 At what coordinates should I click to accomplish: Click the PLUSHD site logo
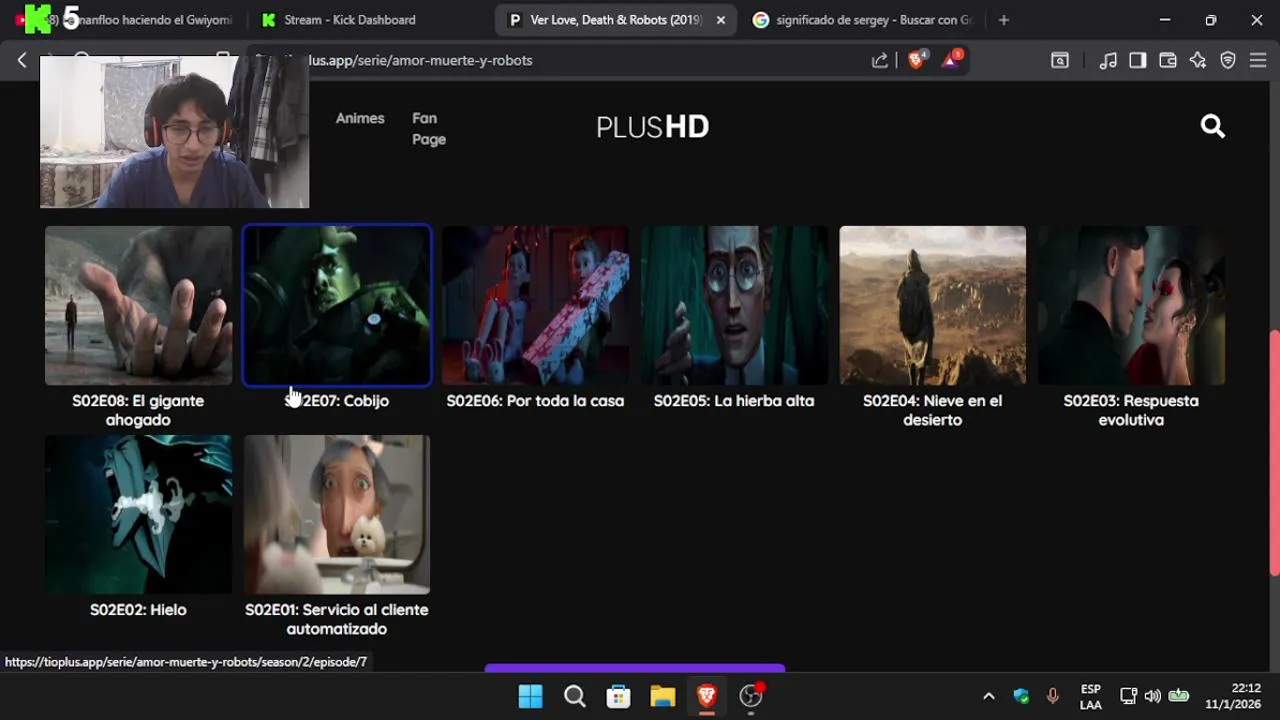652,127
